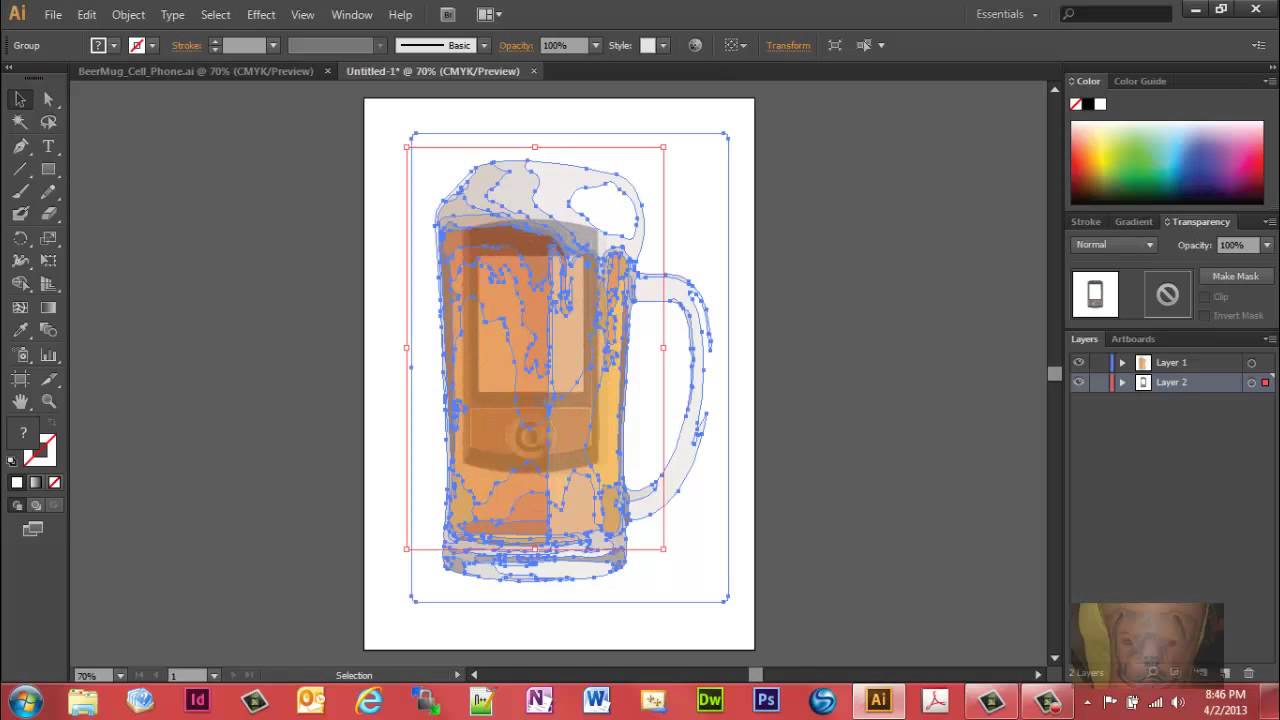Screen dimensions: 1280x720
Task: Toggle visibility of Layer 2
Action: pyautogui.click(x=1079, y=382)
